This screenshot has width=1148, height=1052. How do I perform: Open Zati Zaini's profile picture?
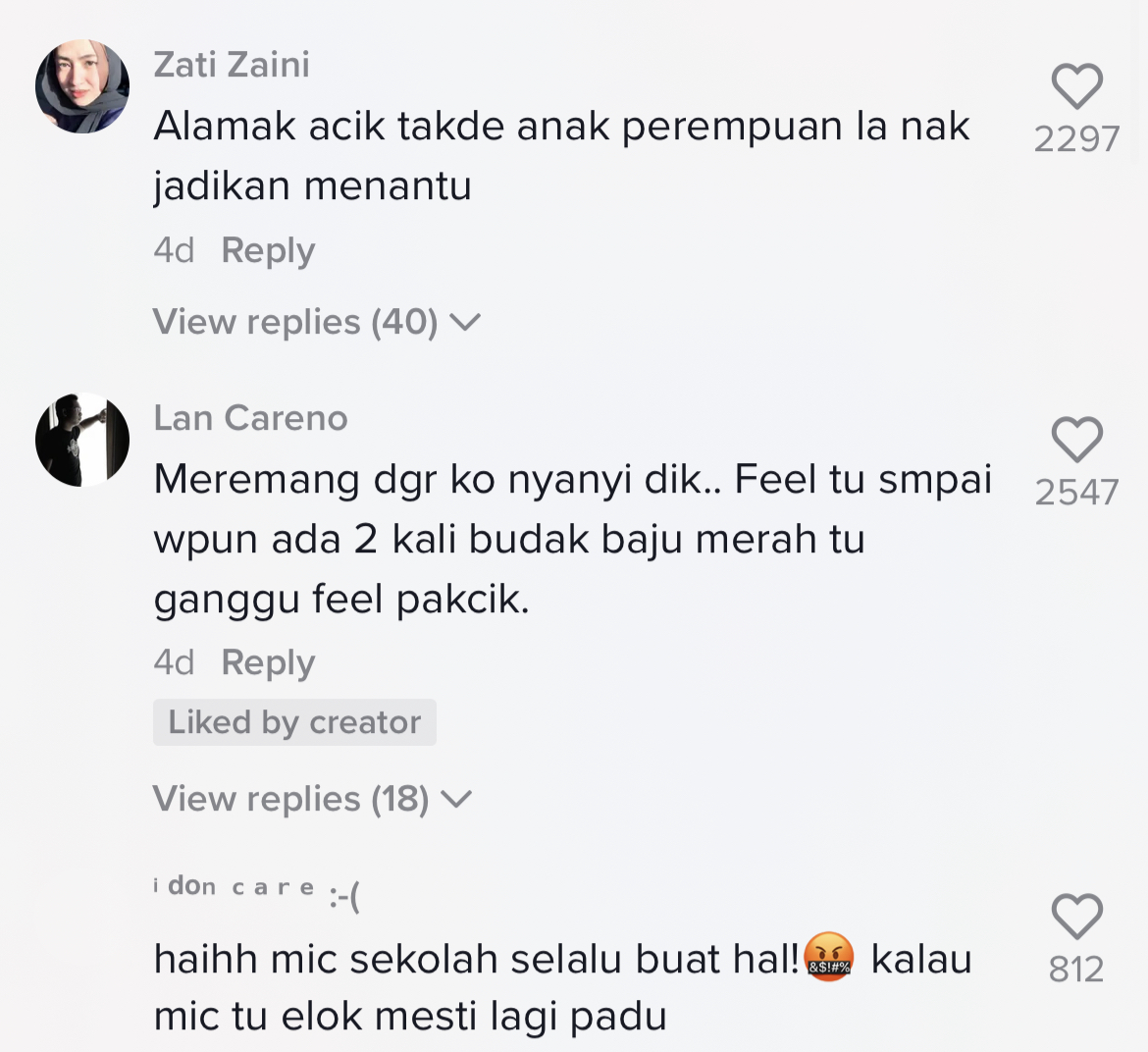[x=82, y=86]
